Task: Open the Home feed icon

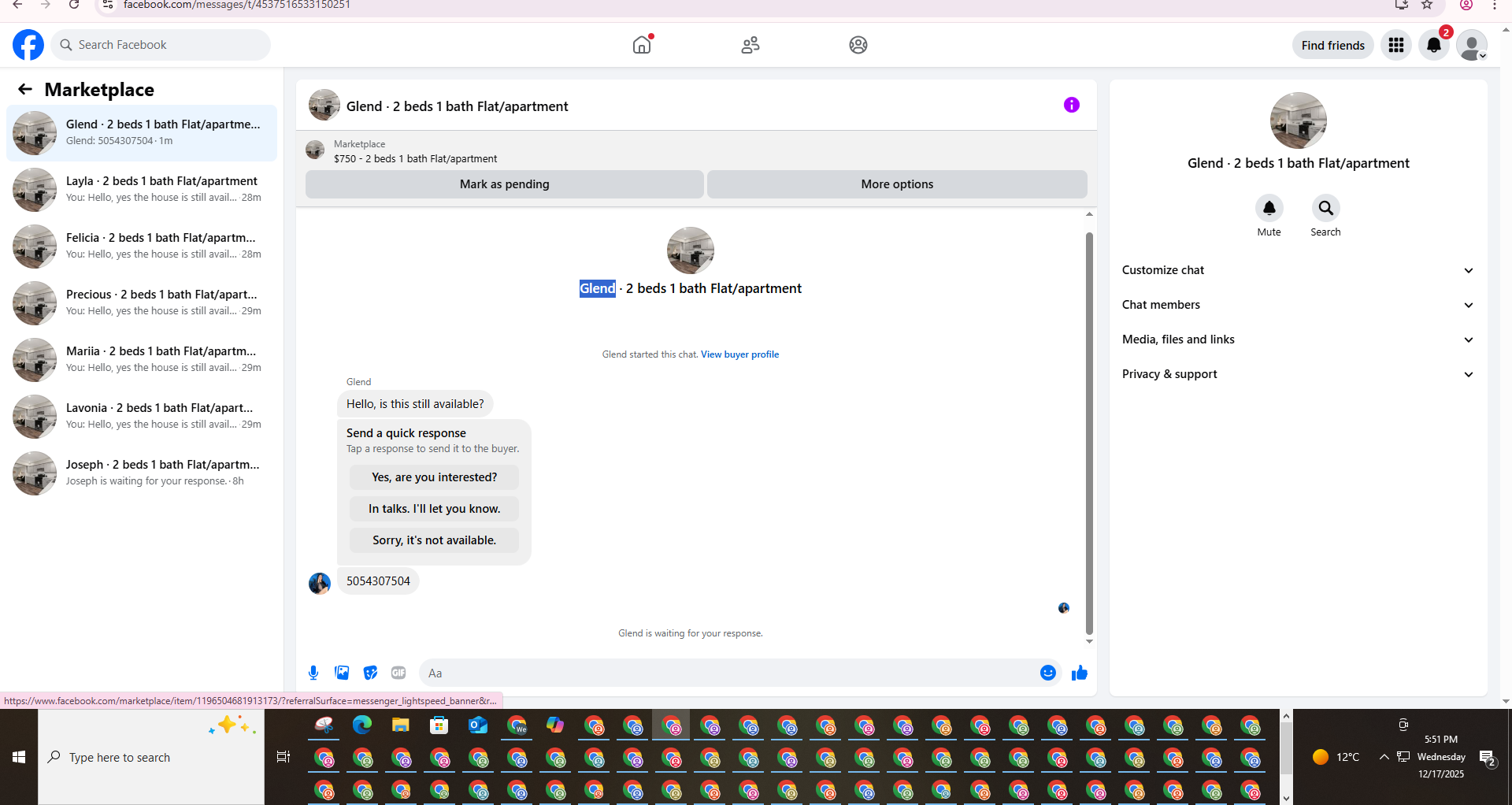Action: tap(642, 45)
